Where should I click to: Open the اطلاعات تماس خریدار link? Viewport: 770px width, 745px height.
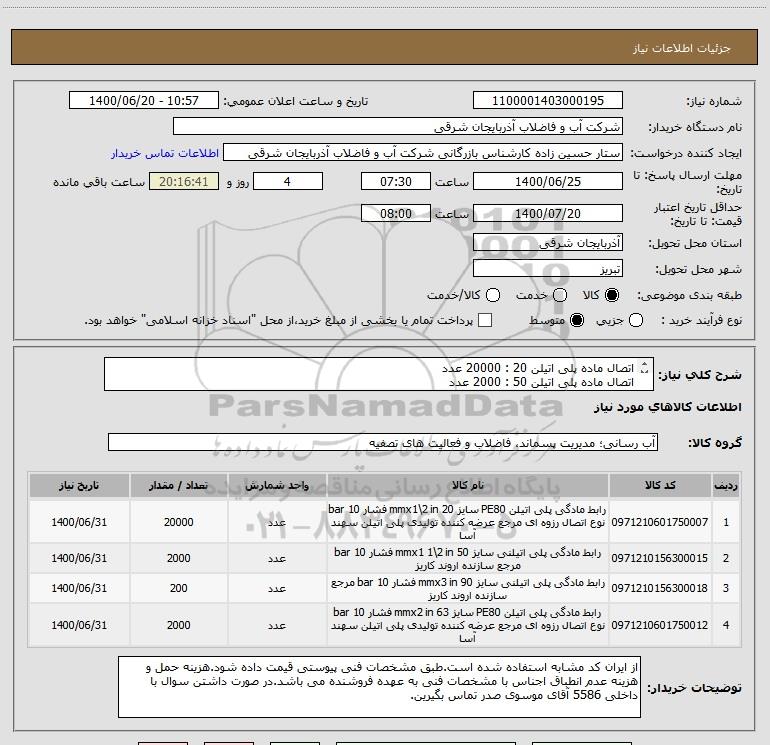click(165, 153)
